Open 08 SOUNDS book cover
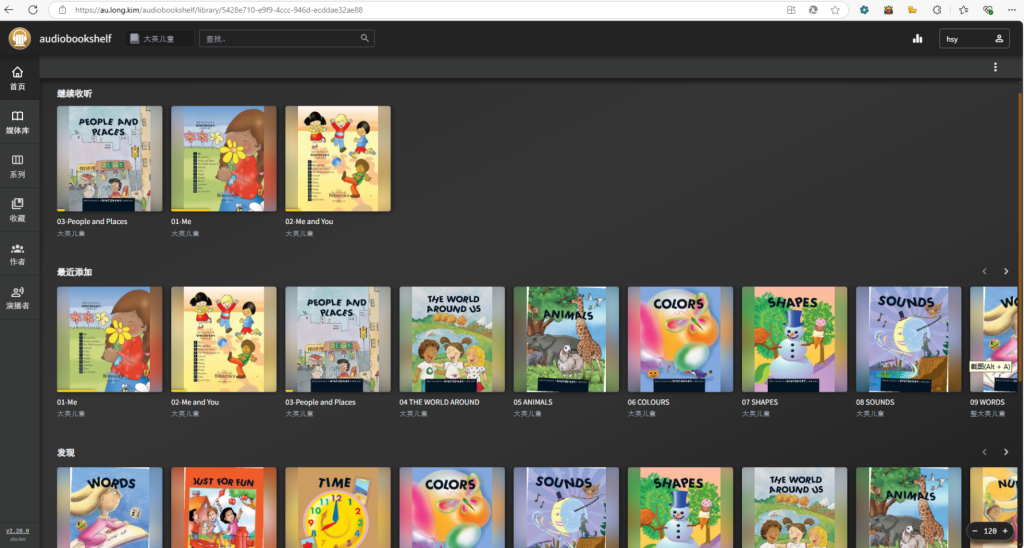Screen dimensions: 1024x548 [908, 339]
